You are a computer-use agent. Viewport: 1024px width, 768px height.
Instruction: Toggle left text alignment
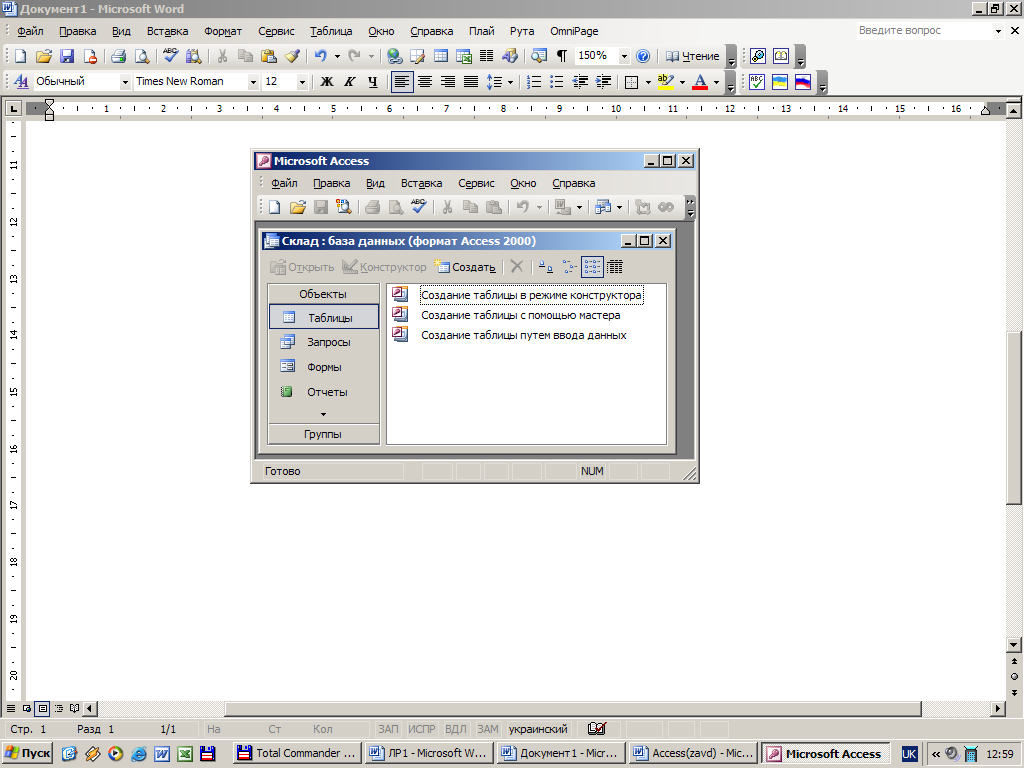pos(402,82)
